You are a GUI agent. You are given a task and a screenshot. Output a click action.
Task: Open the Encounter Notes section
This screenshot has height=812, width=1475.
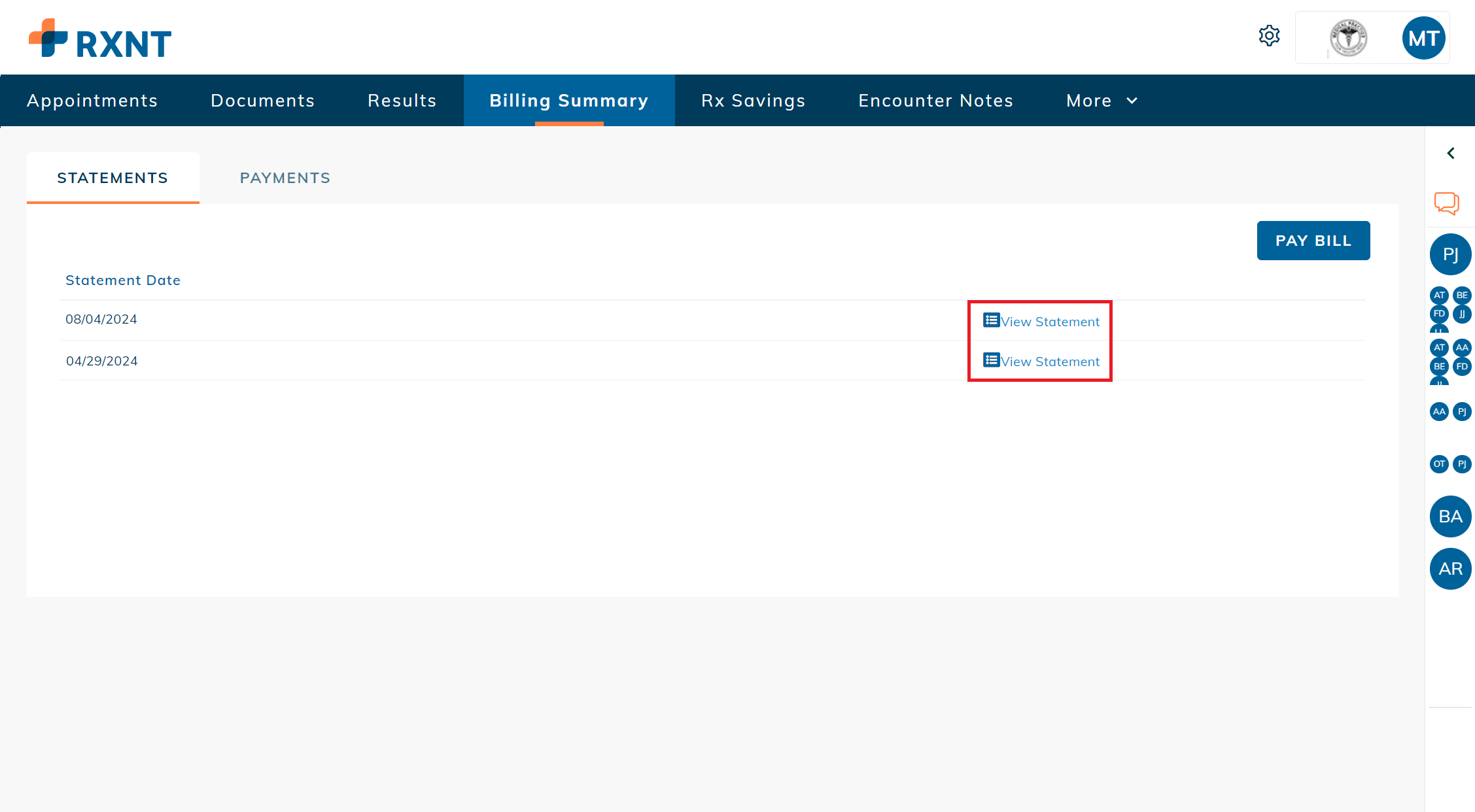pos(935,100)
